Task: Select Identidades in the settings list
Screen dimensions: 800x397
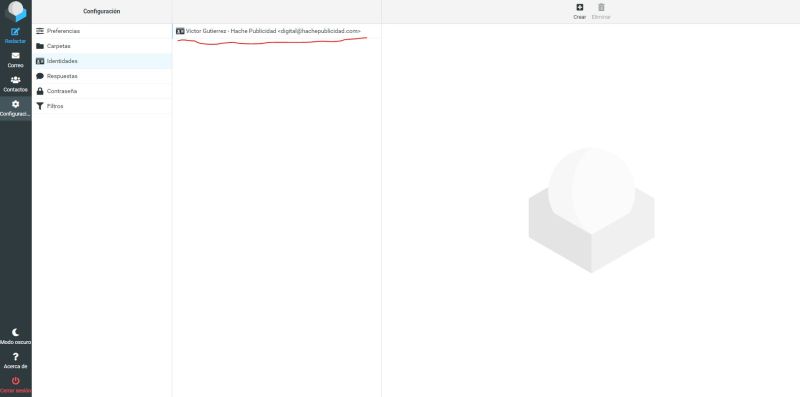Action: click(x=102, y=61)
